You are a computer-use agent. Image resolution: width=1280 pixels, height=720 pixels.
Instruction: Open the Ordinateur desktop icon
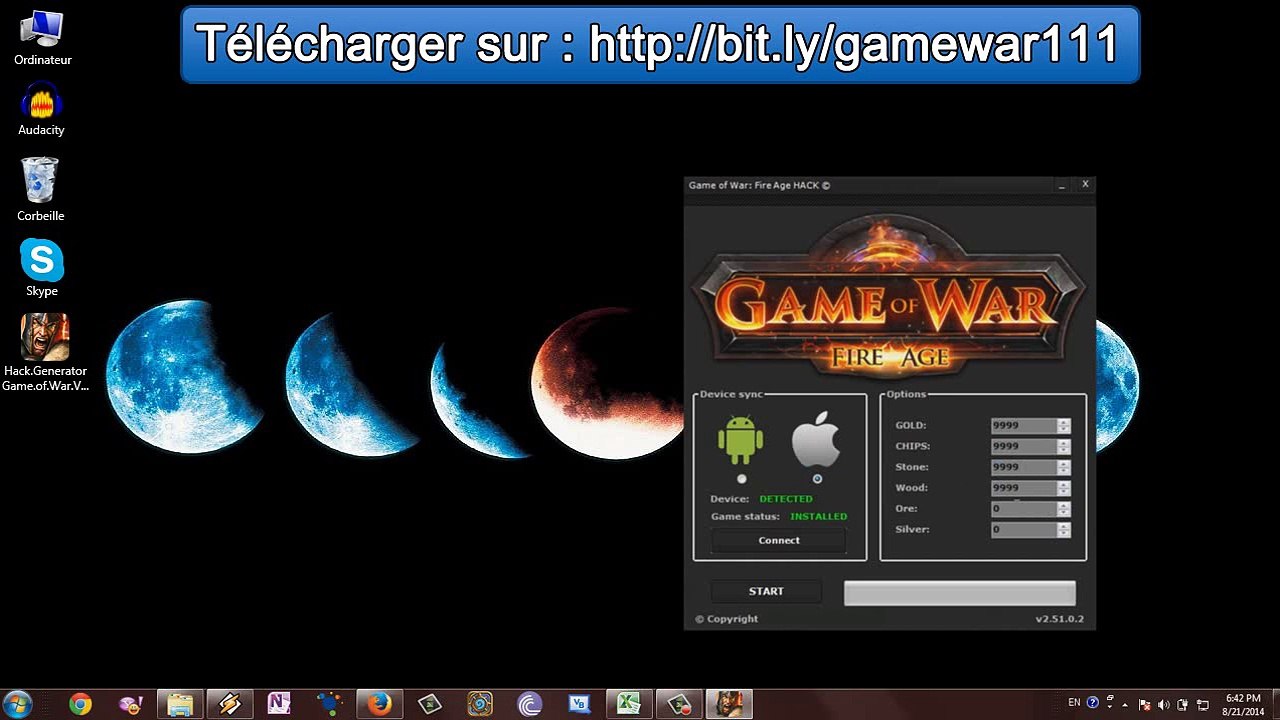[x=42, y=38]
